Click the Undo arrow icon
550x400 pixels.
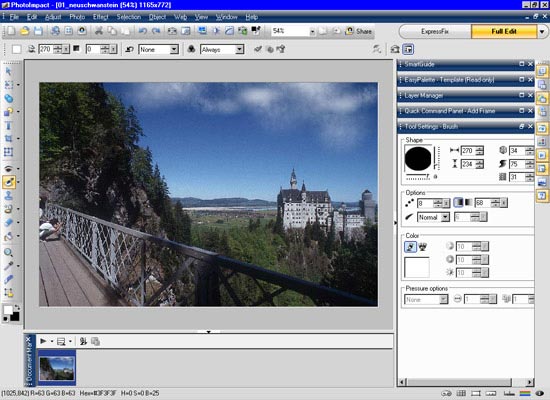142,31
